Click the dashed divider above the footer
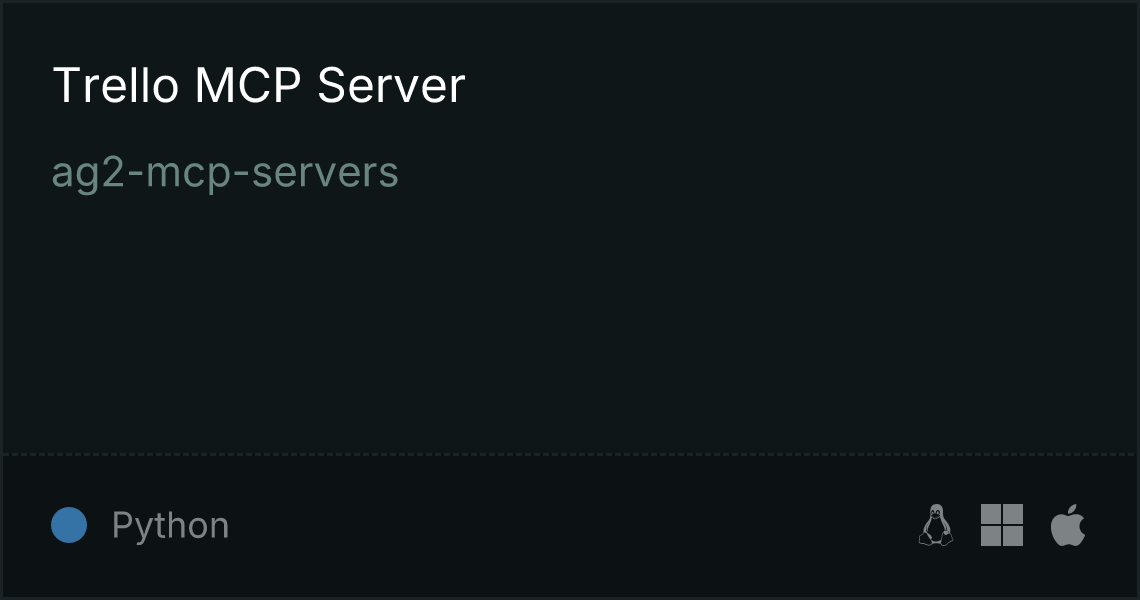This screenshot has width=1140, height=600. 570,455
